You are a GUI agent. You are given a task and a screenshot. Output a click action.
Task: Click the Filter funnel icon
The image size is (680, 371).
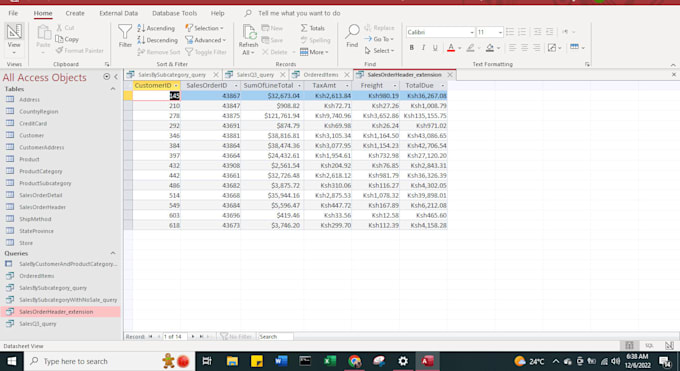pos(125,32)
